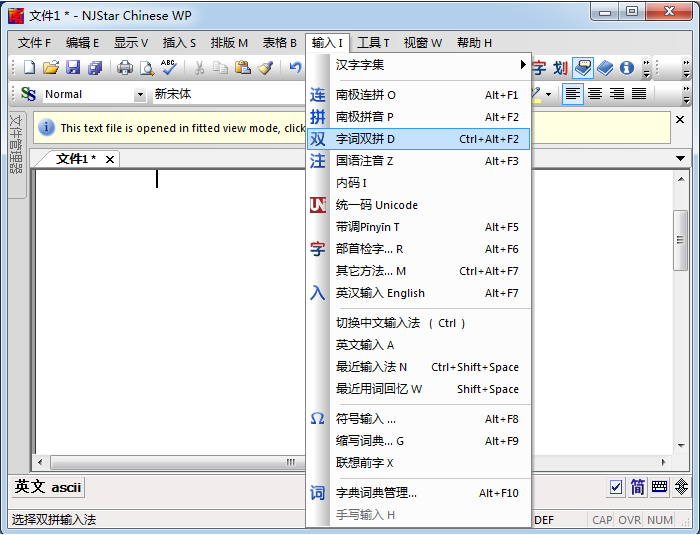The height and width of the screenshot is (535, 700).
Task: Click 切换中文输入法 (Ctrl) entry
Action: [418, 323]
